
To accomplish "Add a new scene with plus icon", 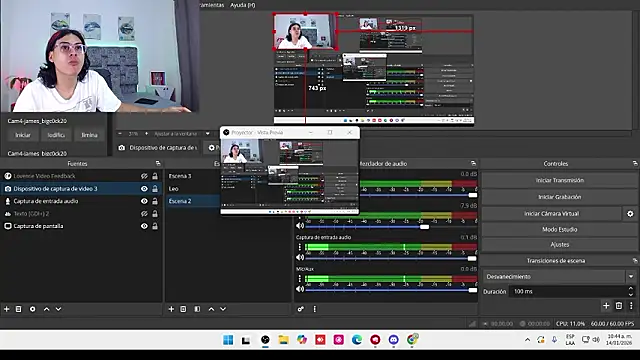I will click(x=171, y=309).
